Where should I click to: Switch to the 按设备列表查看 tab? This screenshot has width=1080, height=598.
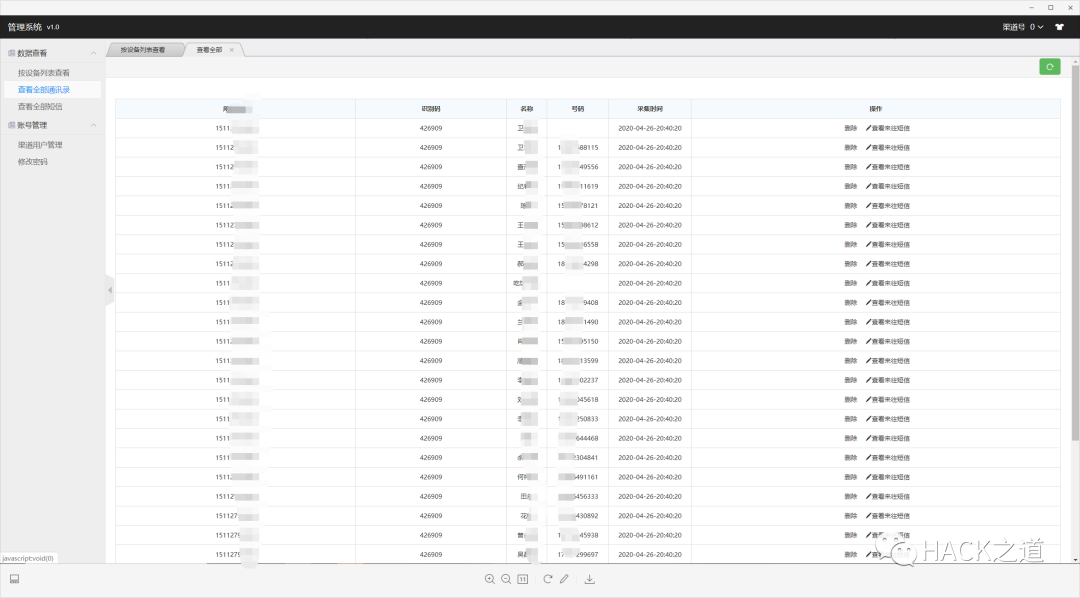tap(143, 50)
